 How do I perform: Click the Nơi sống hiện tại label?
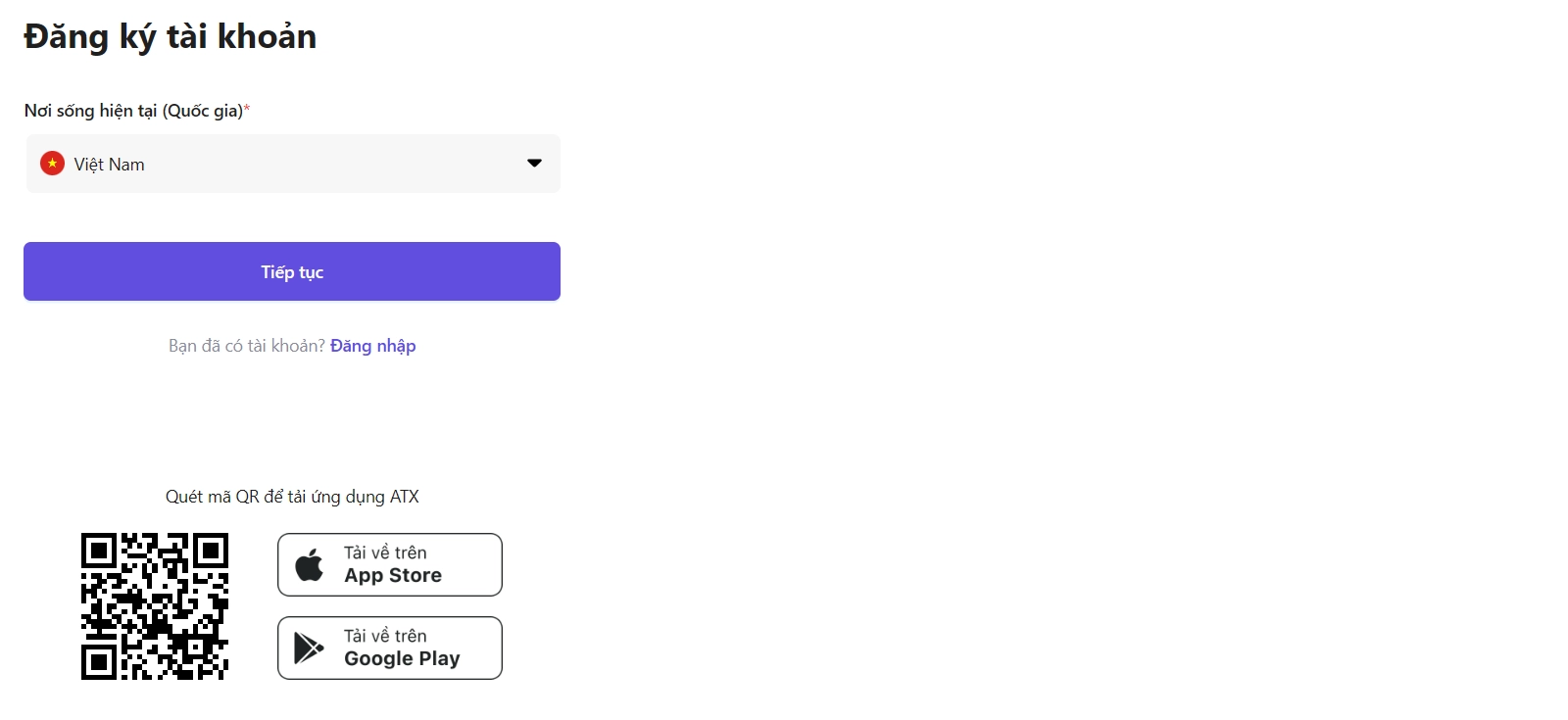pyautogui.click(x=133, y=111)
